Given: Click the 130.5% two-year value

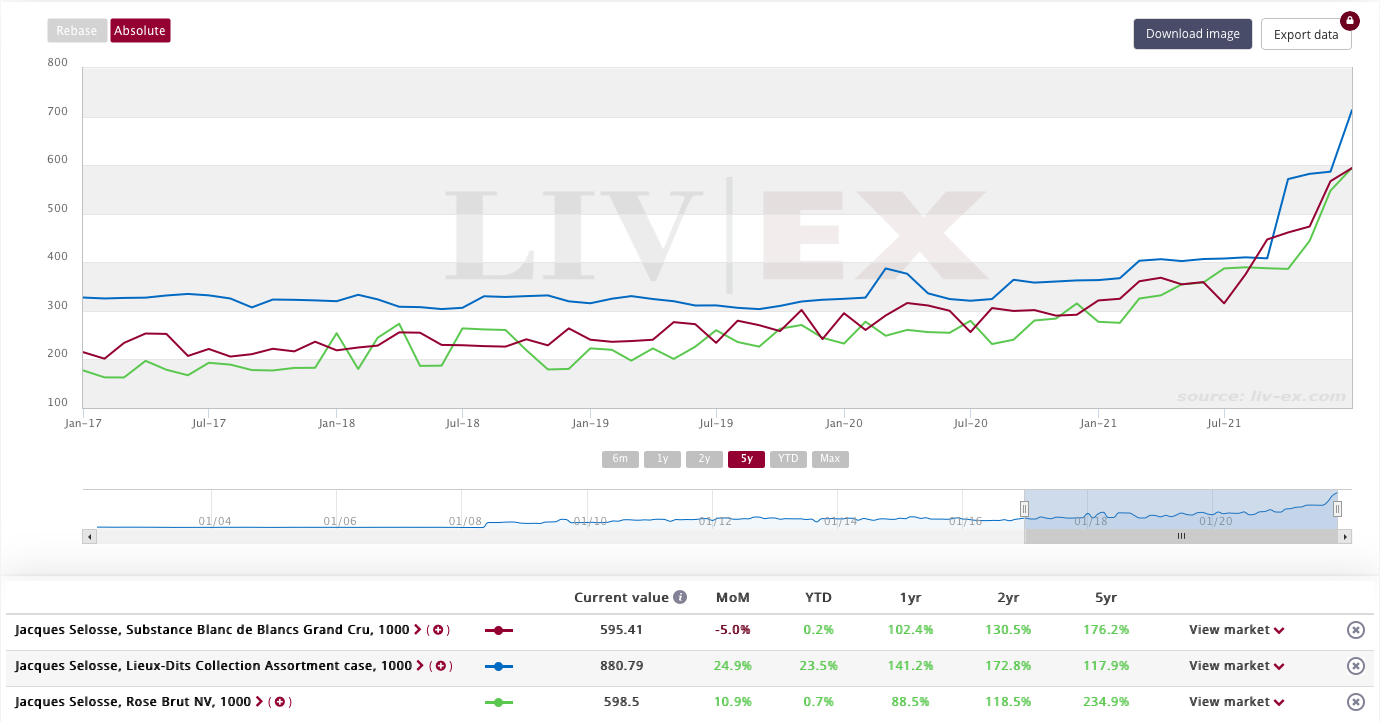Looking at the screenshot, I should tap(1008, 630).
